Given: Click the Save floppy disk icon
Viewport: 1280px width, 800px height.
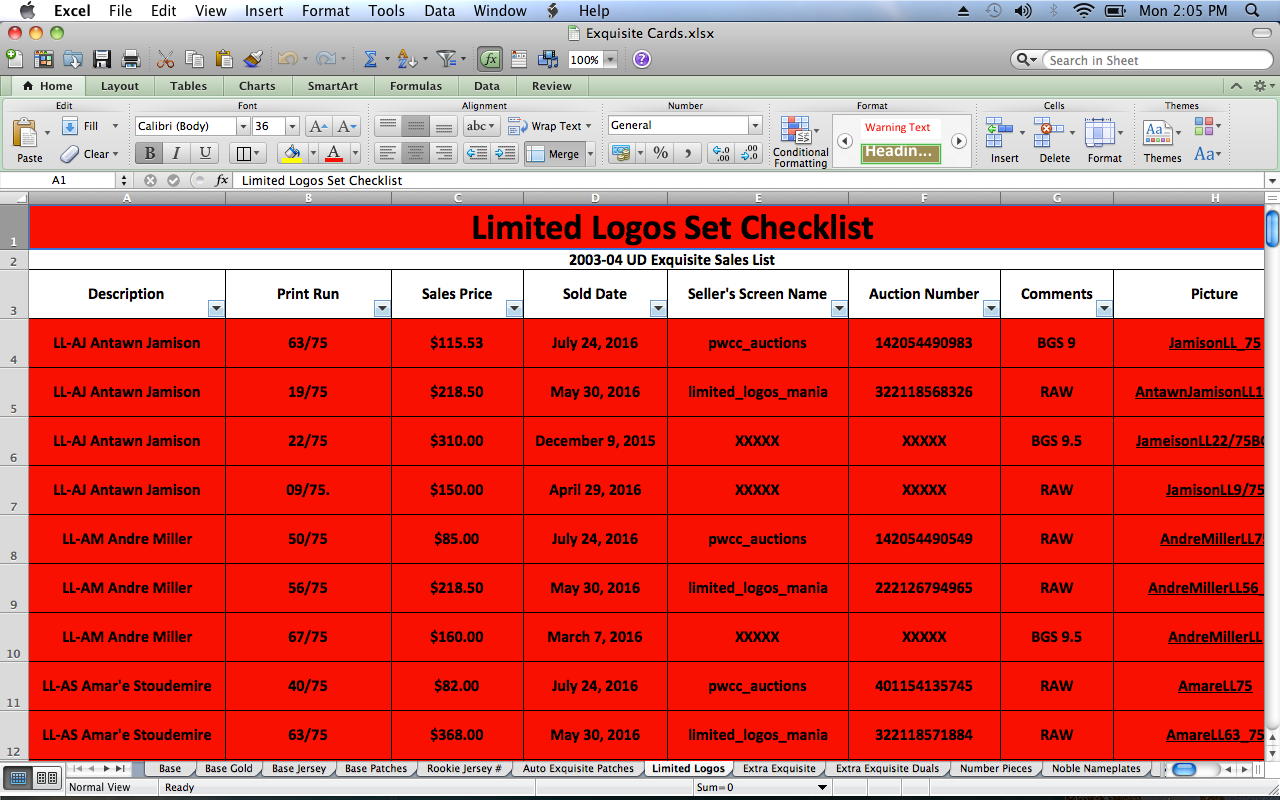Looking at the screenshot, I should click(x=102, y=60).
